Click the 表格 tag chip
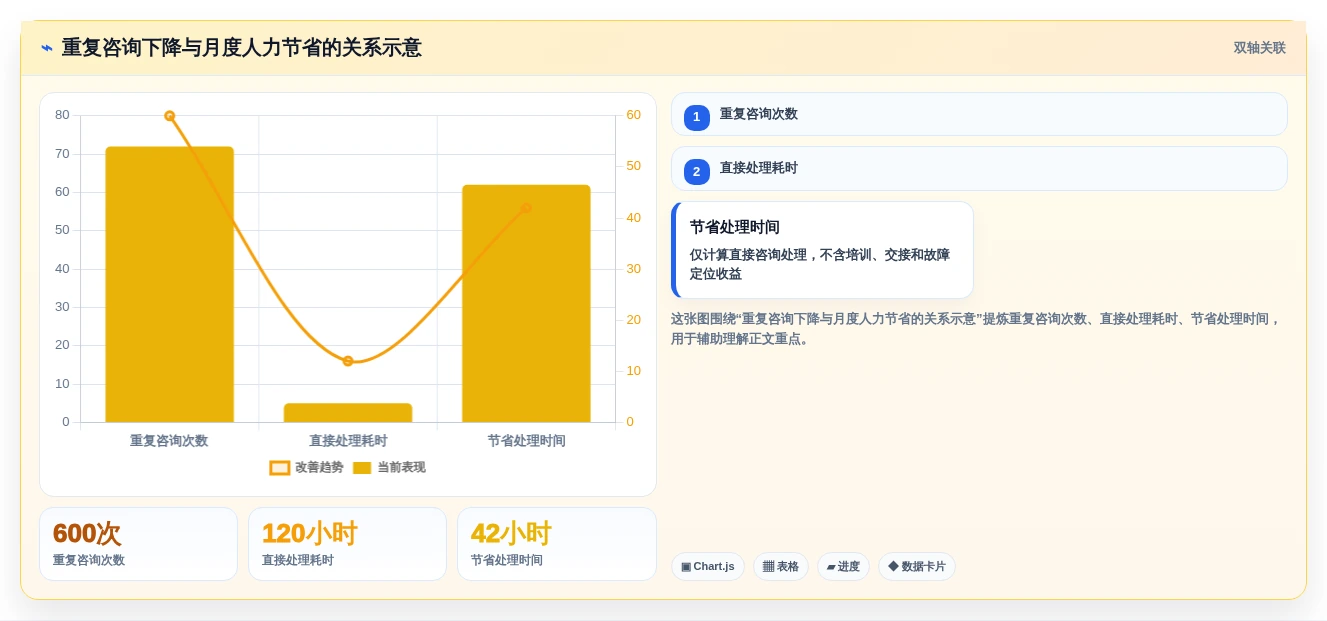This screenshot has height=621, width=1327. [781, 567]
